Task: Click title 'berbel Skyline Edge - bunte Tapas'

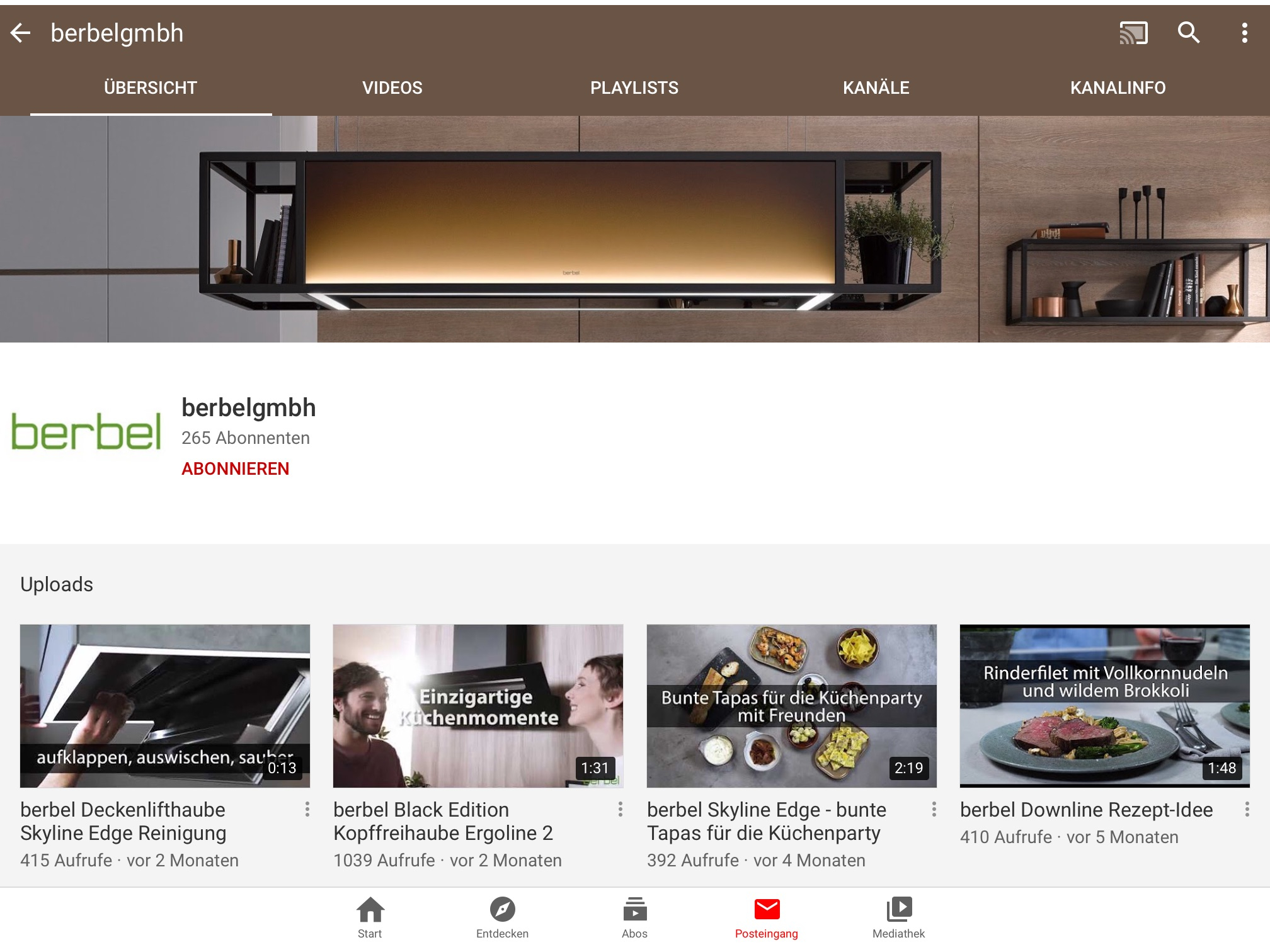Action: click(x=767, y=821)
